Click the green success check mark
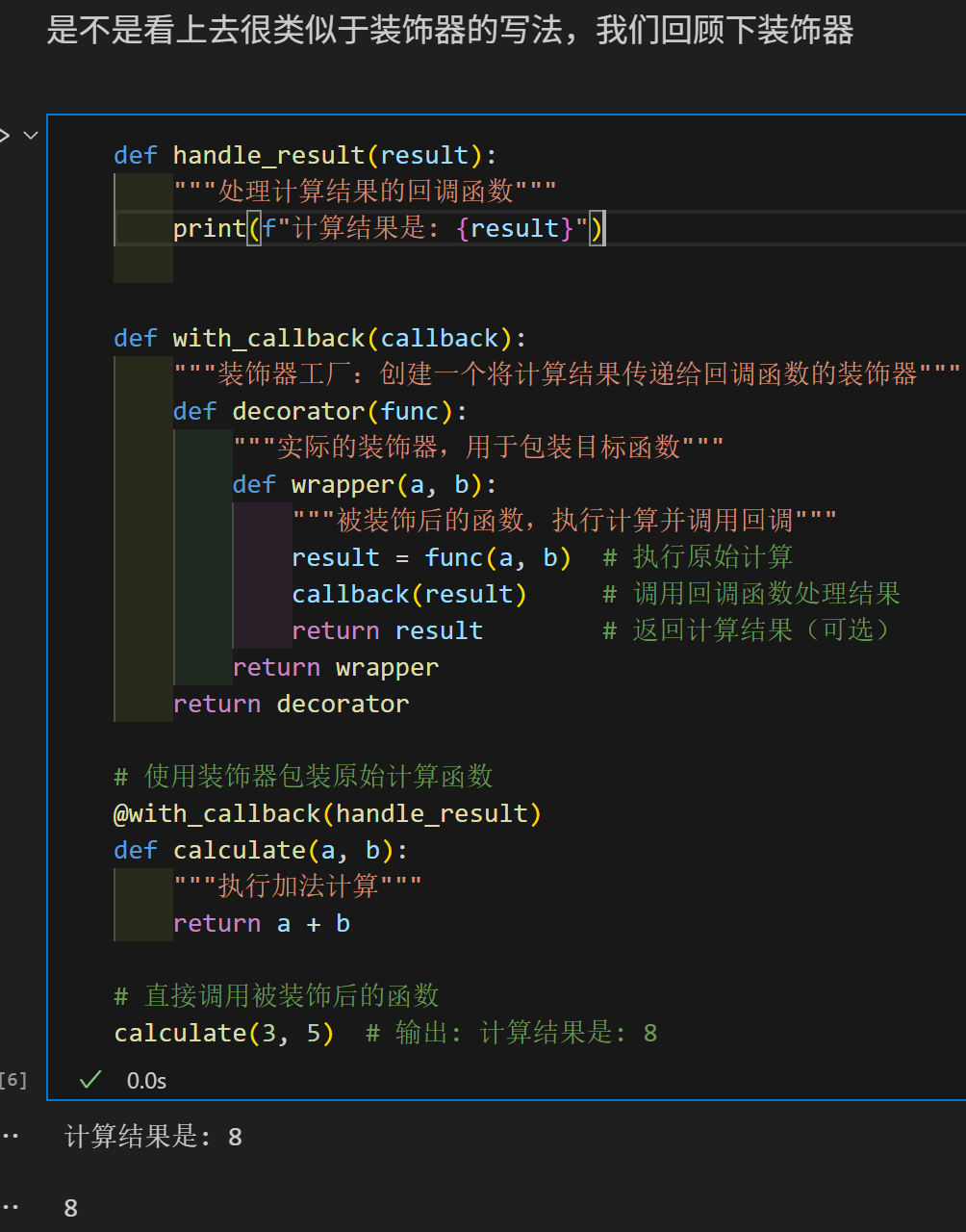The width and height of the screenshot is (966, 1232). pos(90,1080)
